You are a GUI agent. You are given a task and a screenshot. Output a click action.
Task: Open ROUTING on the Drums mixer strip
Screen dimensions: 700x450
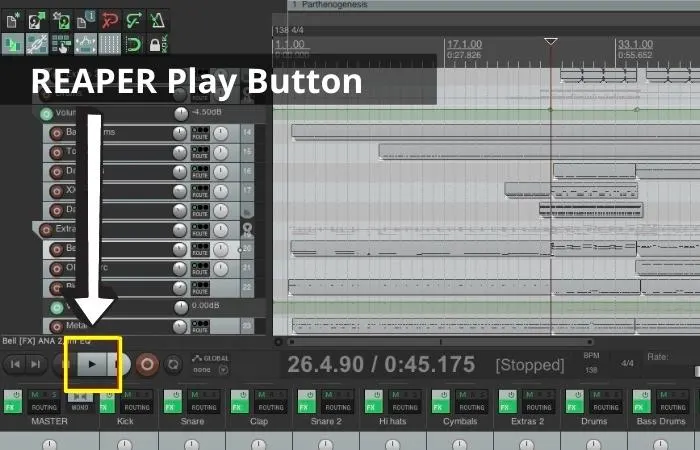coord(606,407)
